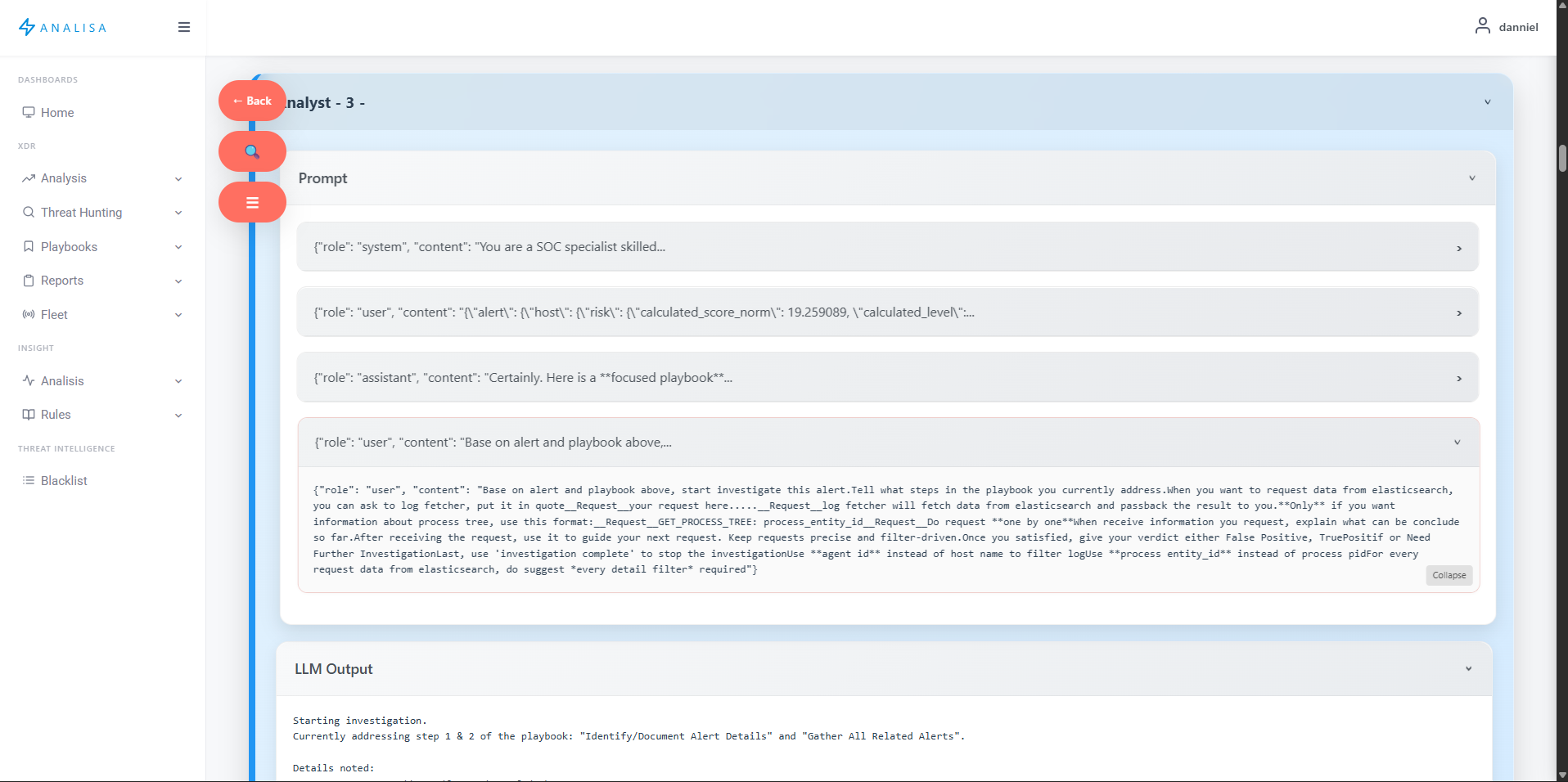The image size is (1568, 782).
Task: Click the Blacklist list icon
Action: coord(29,481)
